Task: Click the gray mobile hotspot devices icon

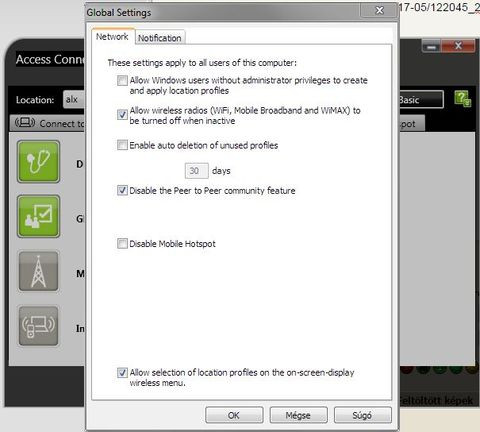Action: click(x=39, y=326)
